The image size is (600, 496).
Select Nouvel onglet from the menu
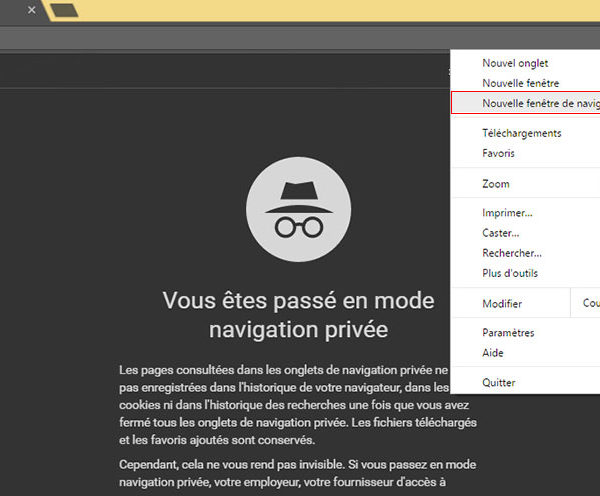(515, 63)
